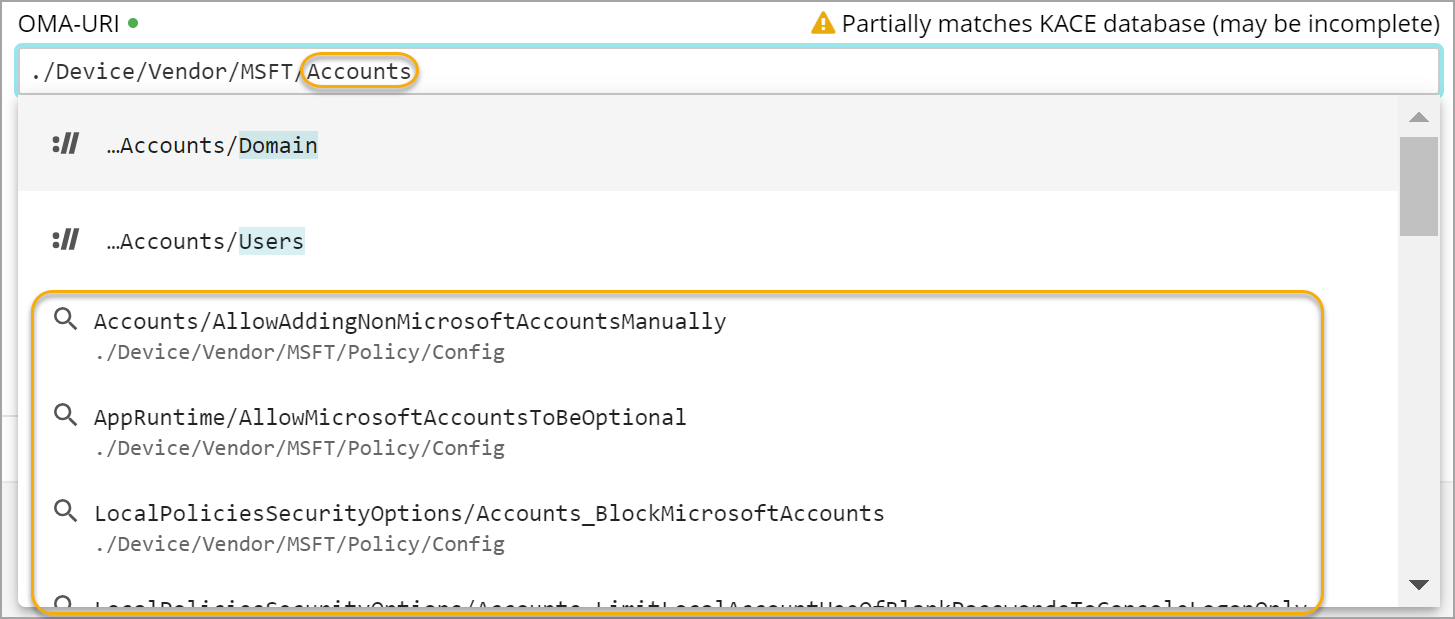Click the yellow warning triangle icon
This screenshot has width=1455, height=619.
click(822, 24)
